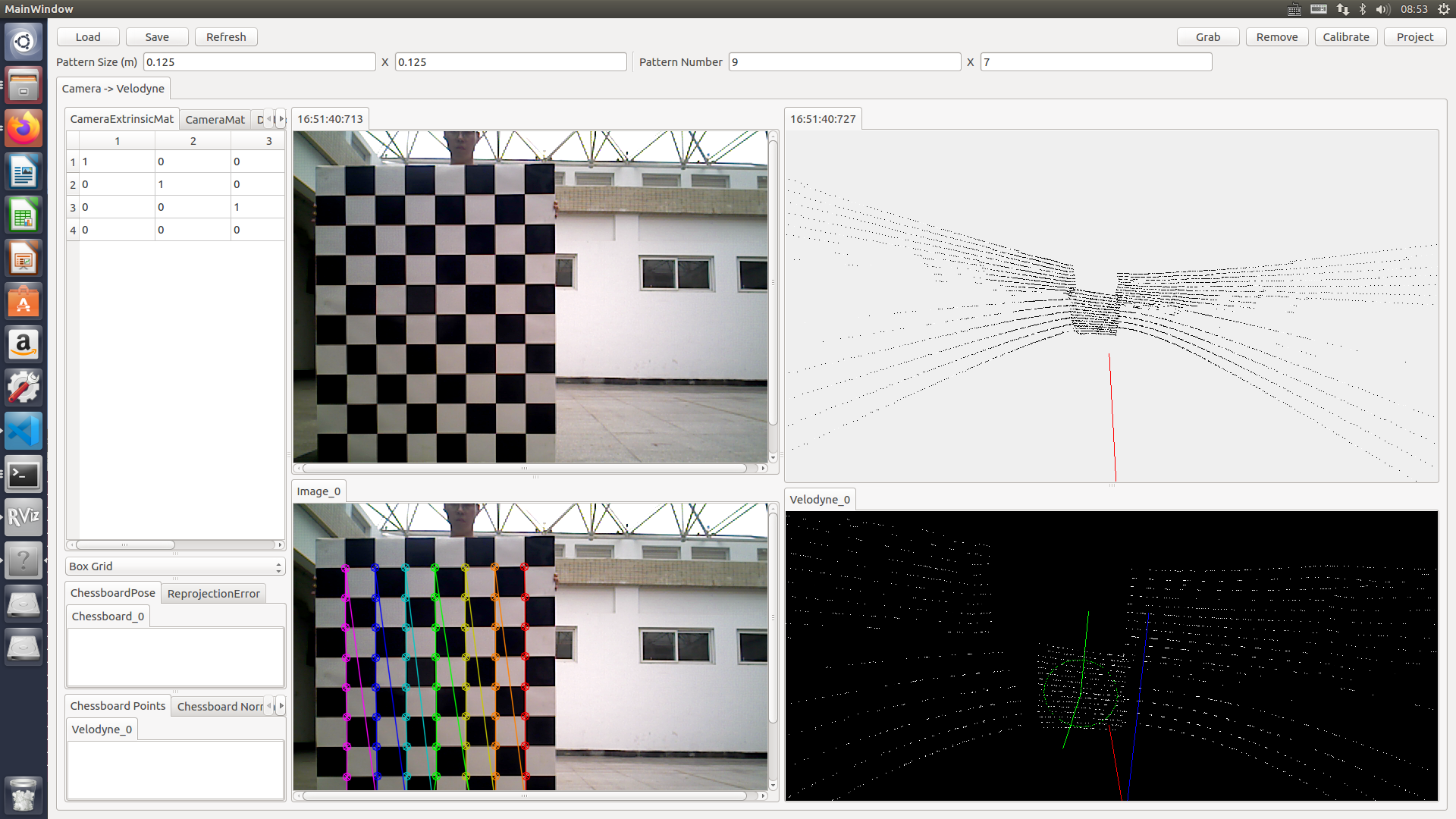Viewport: 1456px width, 819px height.
Task: Click the volume icon in top bar
Action: pyautogui.click(x=1382, y=9)
